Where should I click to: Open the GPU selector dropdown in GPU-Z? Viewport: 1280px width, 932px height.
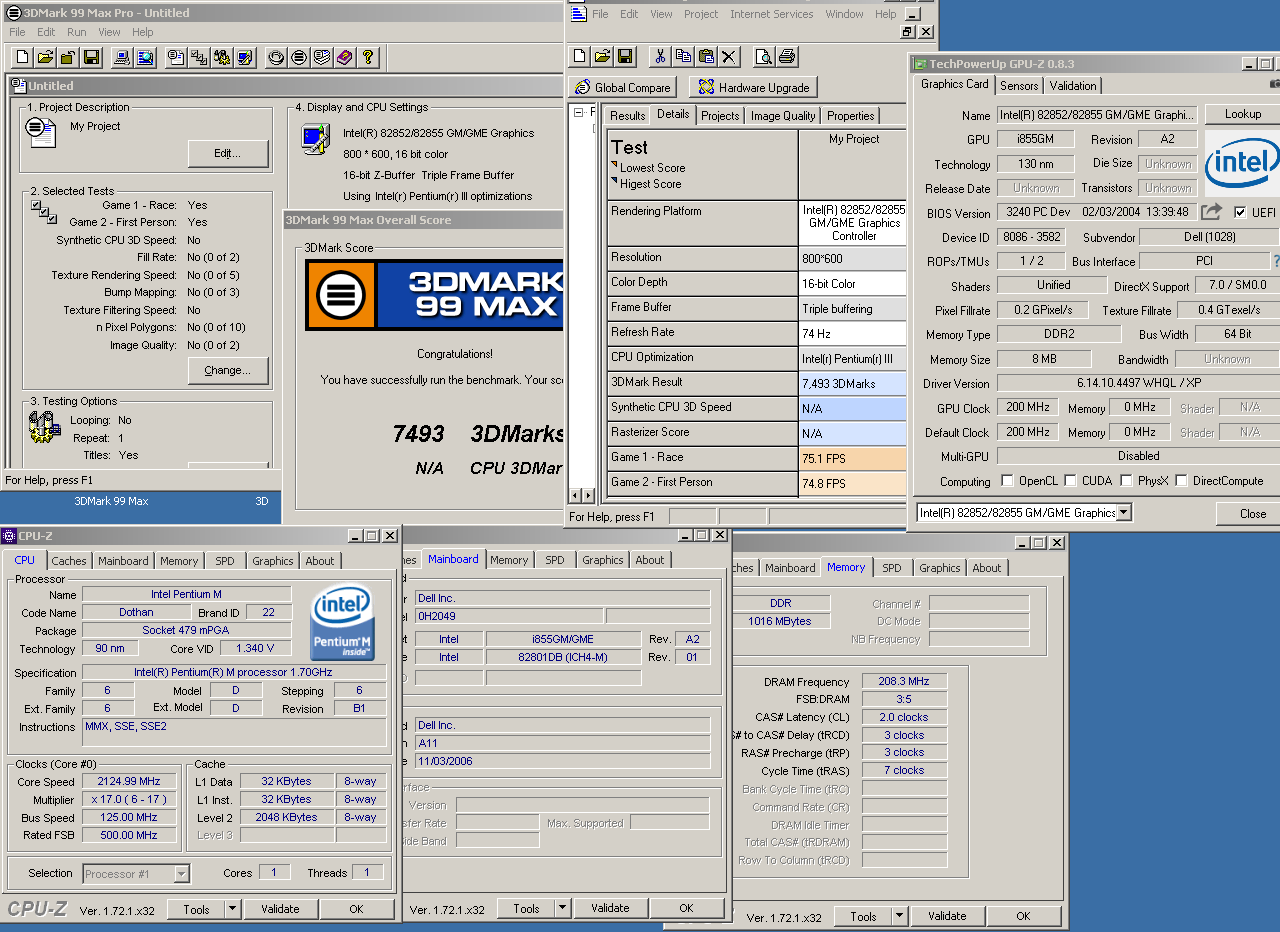pos(1124,513)
